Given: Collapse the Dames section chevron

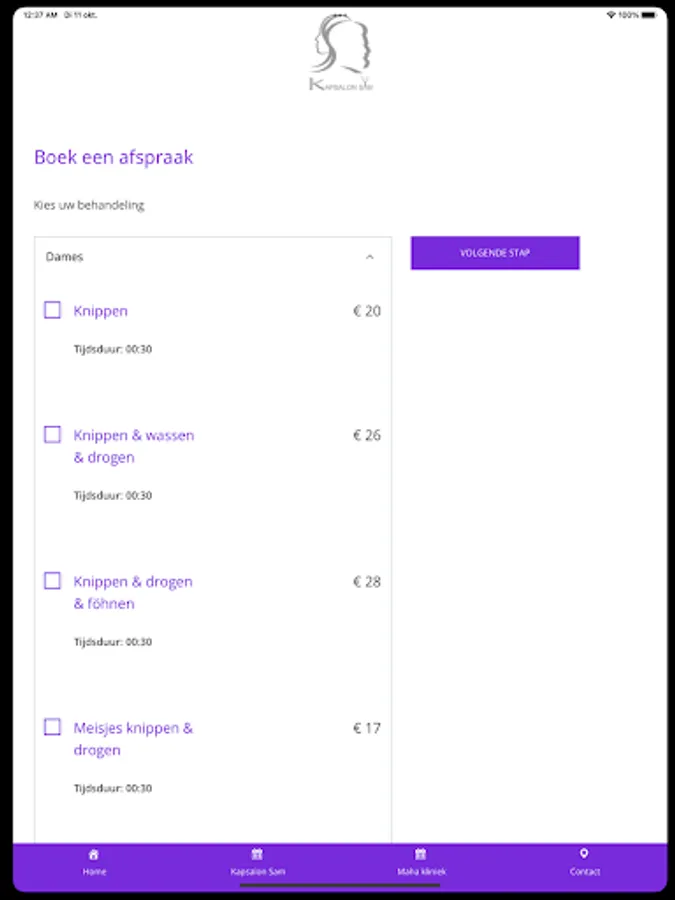Looking at the screenshot, I should pos(370,257).
